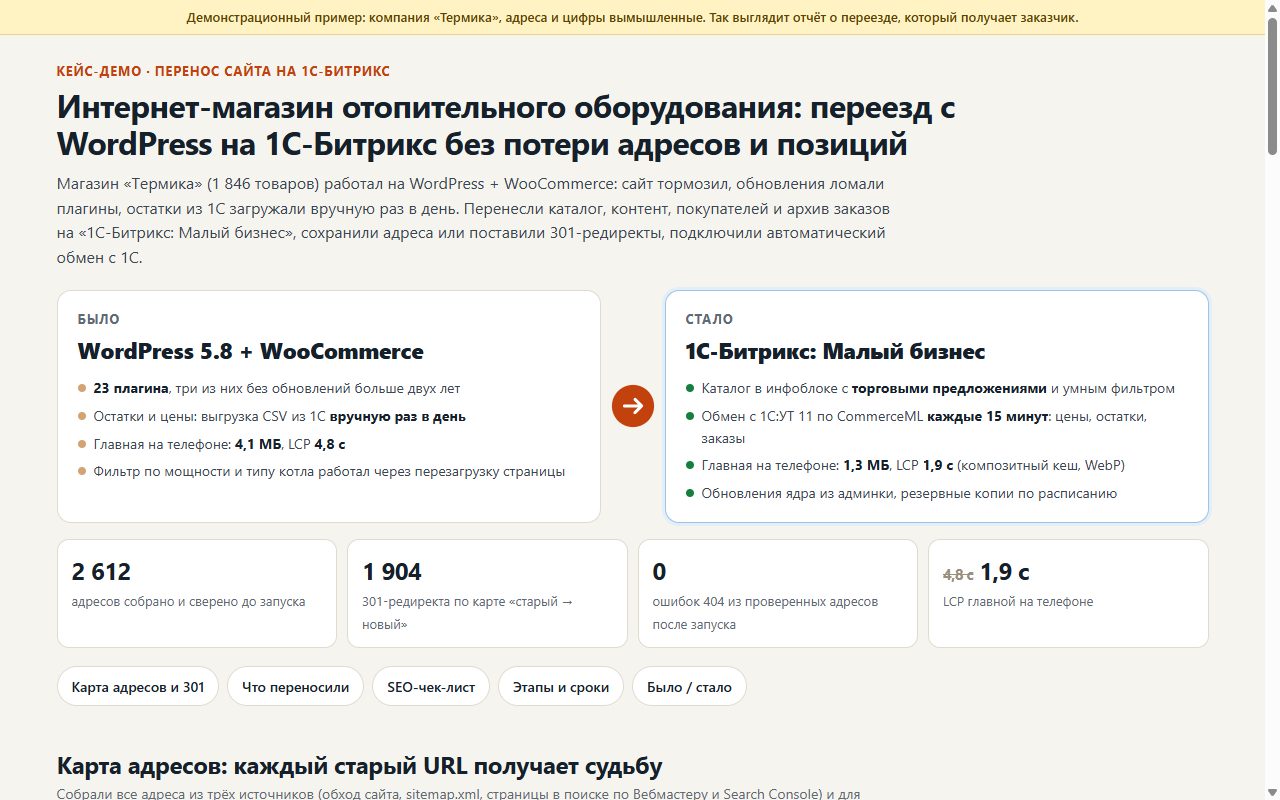Image resolution: width=1280 pixels, height=800 pixels.
Task: Click the main page headline about migration
Action: (506, 126)
